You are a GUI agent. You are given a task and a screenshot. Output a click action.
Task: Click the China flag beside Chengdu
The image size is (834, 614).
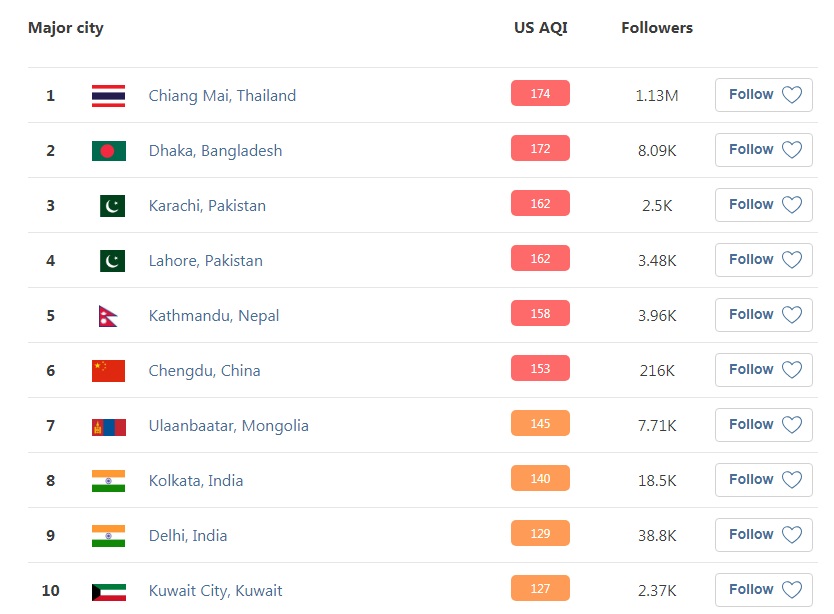(109, 371)
